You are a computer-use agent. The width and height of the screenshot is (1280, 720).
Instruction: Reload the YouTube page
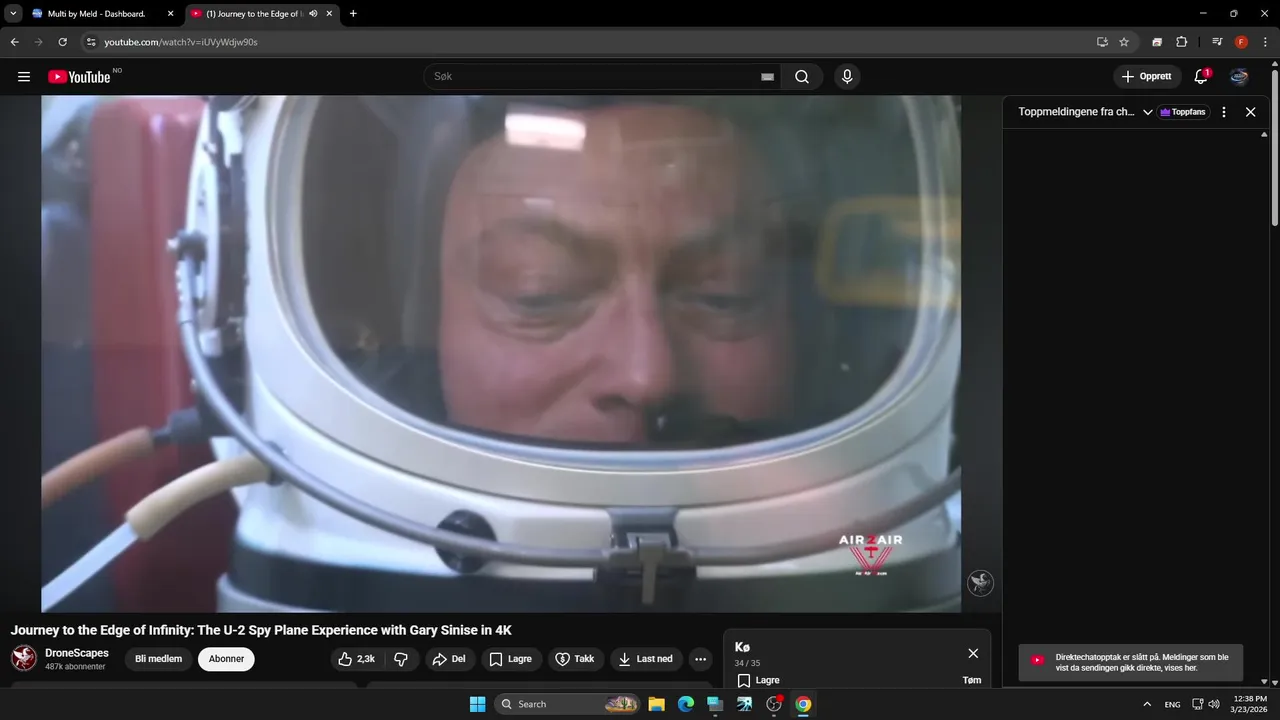(62, 42)
